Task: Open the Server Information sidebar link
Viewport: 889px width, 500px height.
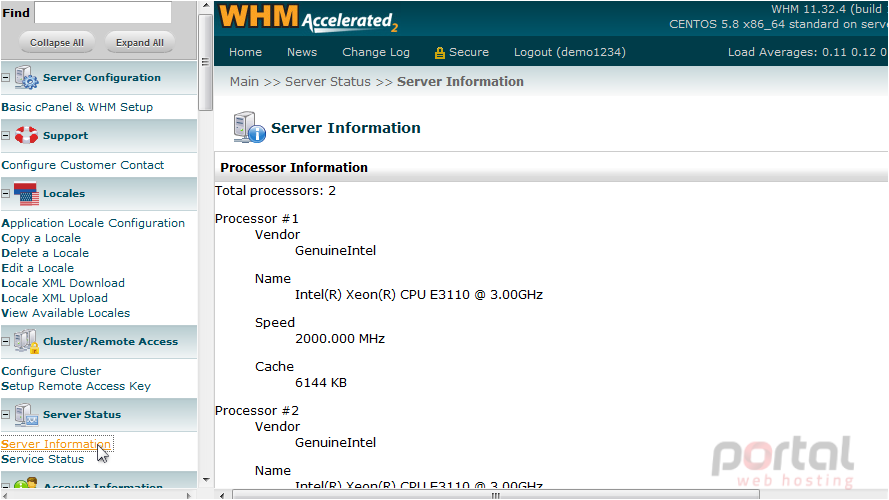Action: click(x=56, y=444)
